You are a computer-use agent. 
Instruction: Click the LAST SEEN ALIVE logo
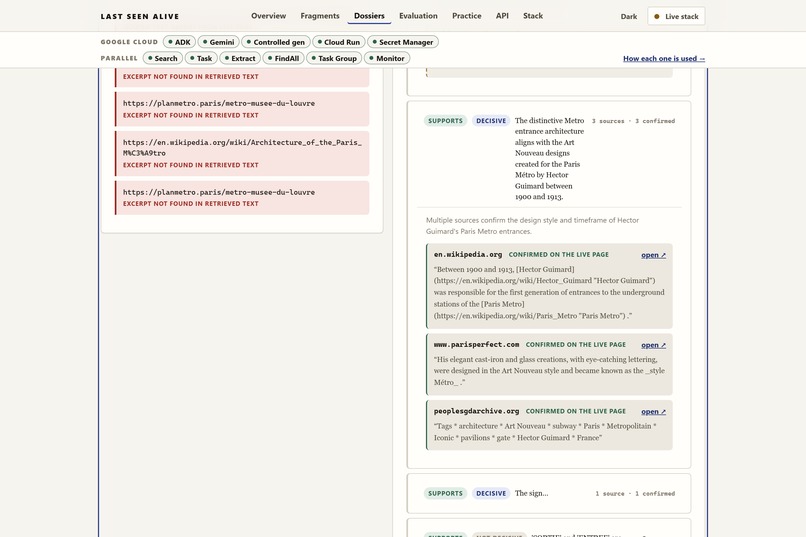(x=140, y=16)
